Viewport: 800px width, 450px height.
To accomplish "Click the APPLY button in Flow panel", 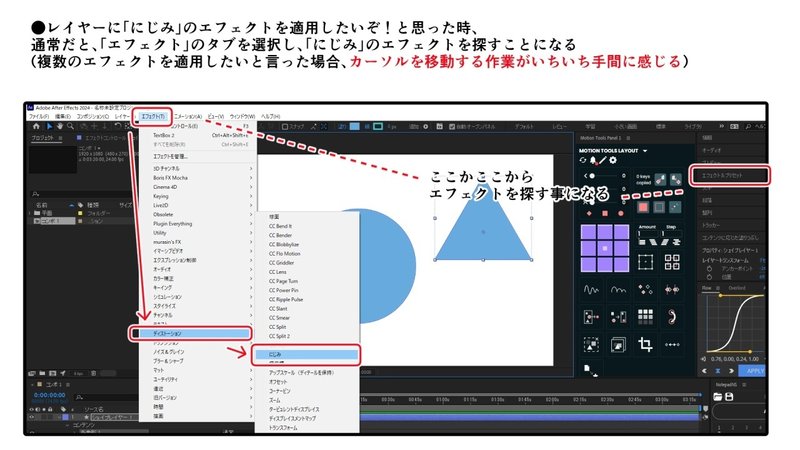I will click(754, 371).
